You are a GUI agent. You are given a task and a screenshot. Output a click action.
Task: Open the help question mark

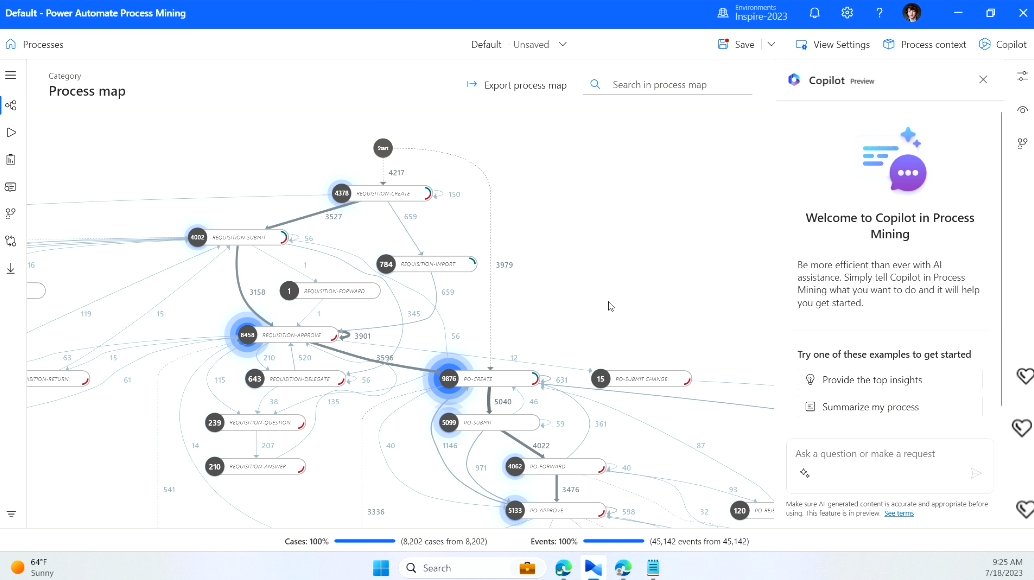(879, 13)
